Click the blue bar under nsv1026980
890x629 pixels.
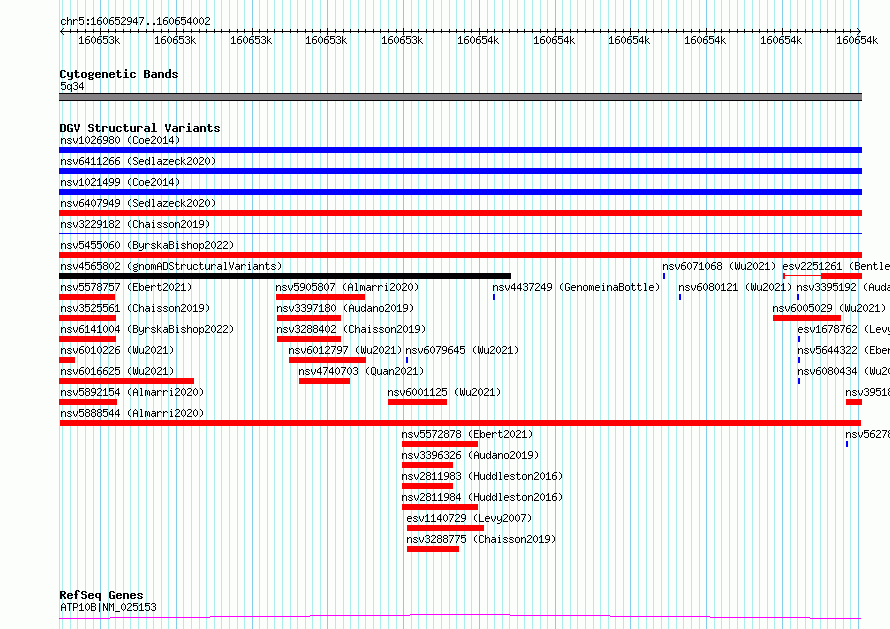pos(460,150)
